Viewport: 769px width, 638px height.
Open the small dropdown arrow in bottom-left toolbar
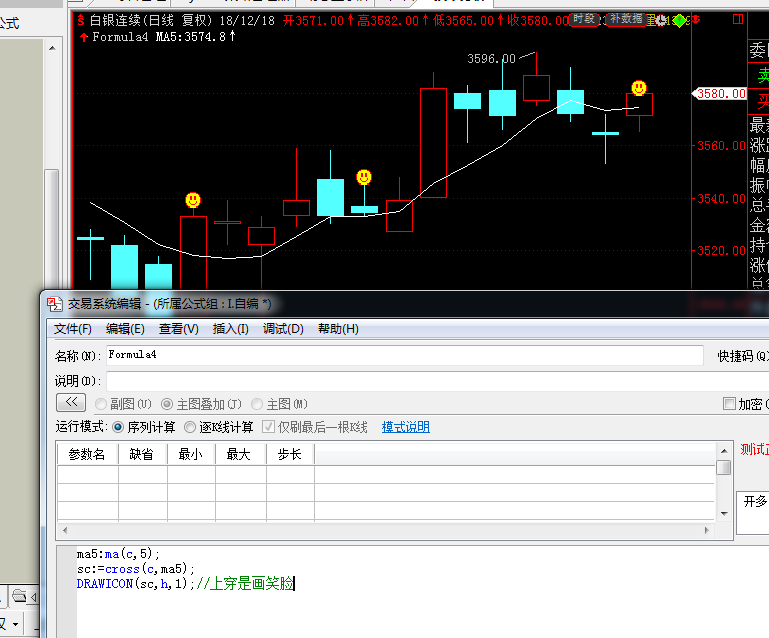click(15, 624)
